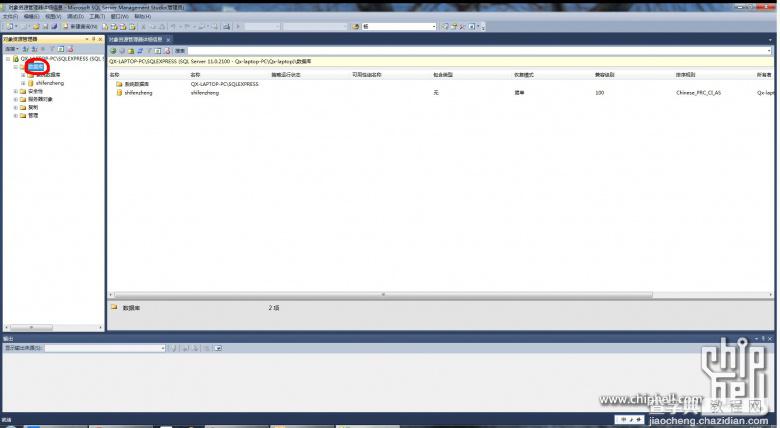
Task: Collapse the QX-LAPTOP-PC\SQLEXPRESS server node
Action: pos(8,59)
